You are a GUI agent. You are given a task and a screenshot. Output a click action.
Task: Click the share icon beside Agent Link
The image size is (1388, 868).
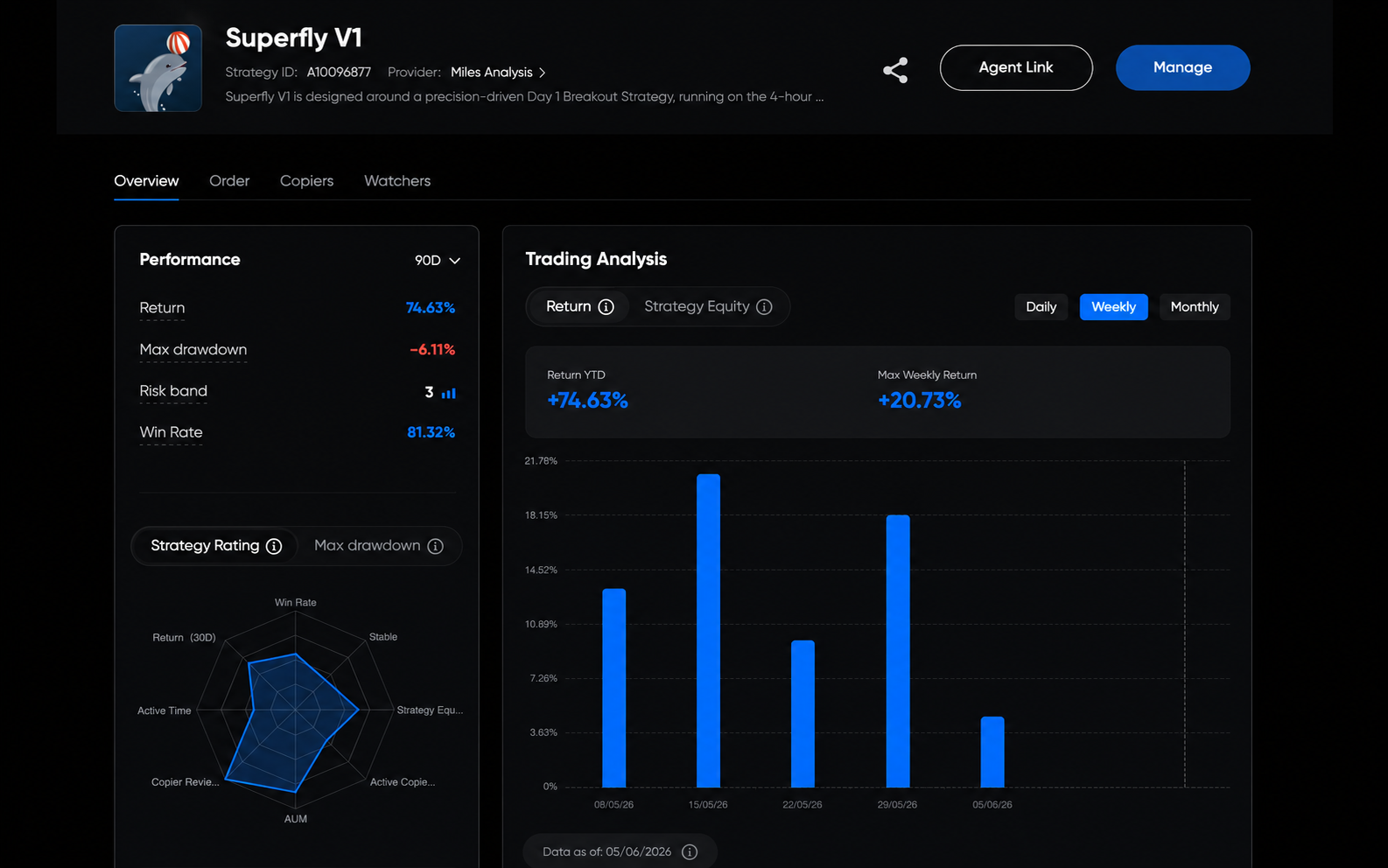tap(895, 70)
